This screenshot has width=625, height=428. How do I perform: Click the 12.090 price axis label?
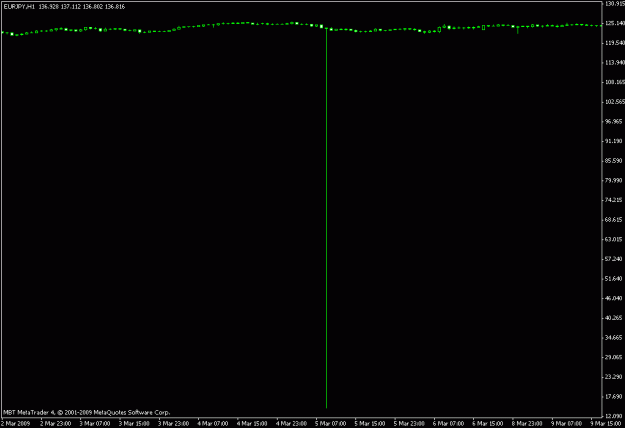615,416
